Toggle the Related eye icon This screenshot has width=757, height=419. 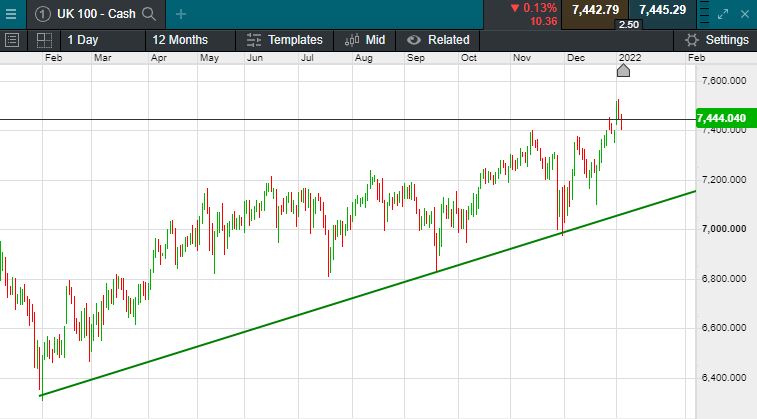click(x=413, y=40)
